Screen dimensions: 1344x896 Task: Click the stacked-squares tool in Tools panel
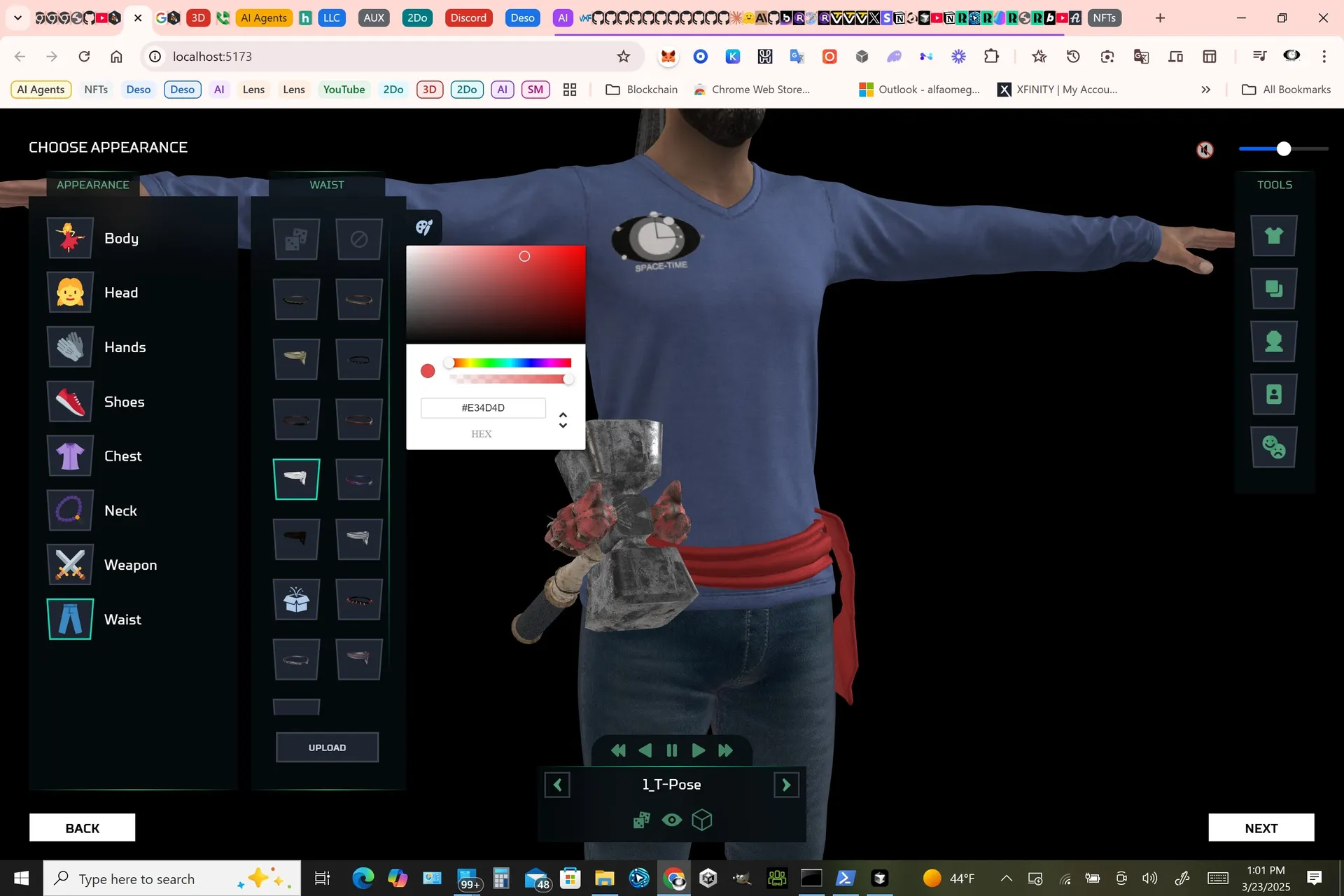1274,288
